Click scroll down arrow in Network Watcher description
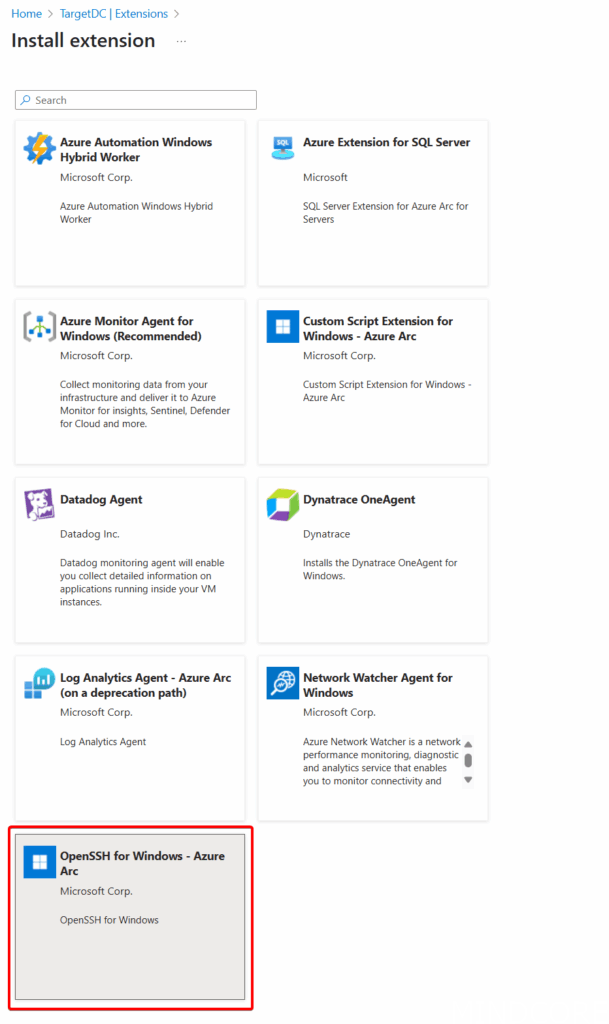 468,780
